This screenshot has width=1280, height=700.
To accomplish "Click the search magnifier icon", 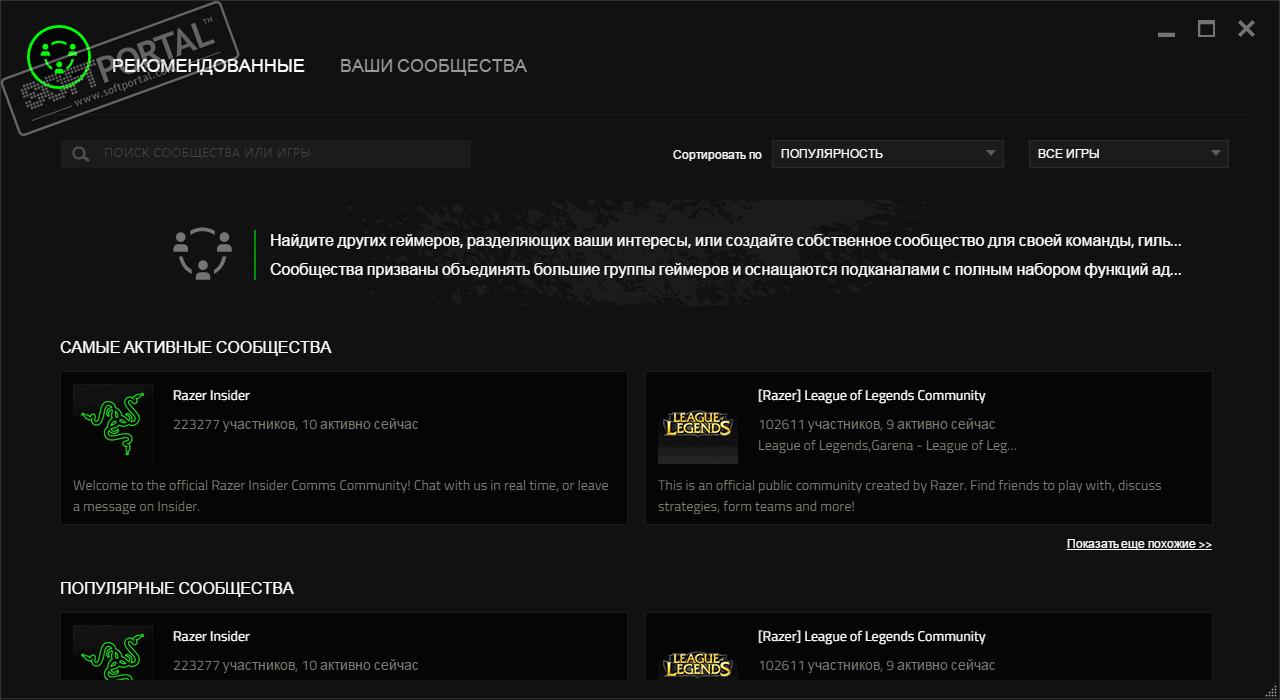I will [x=82, y=154].
